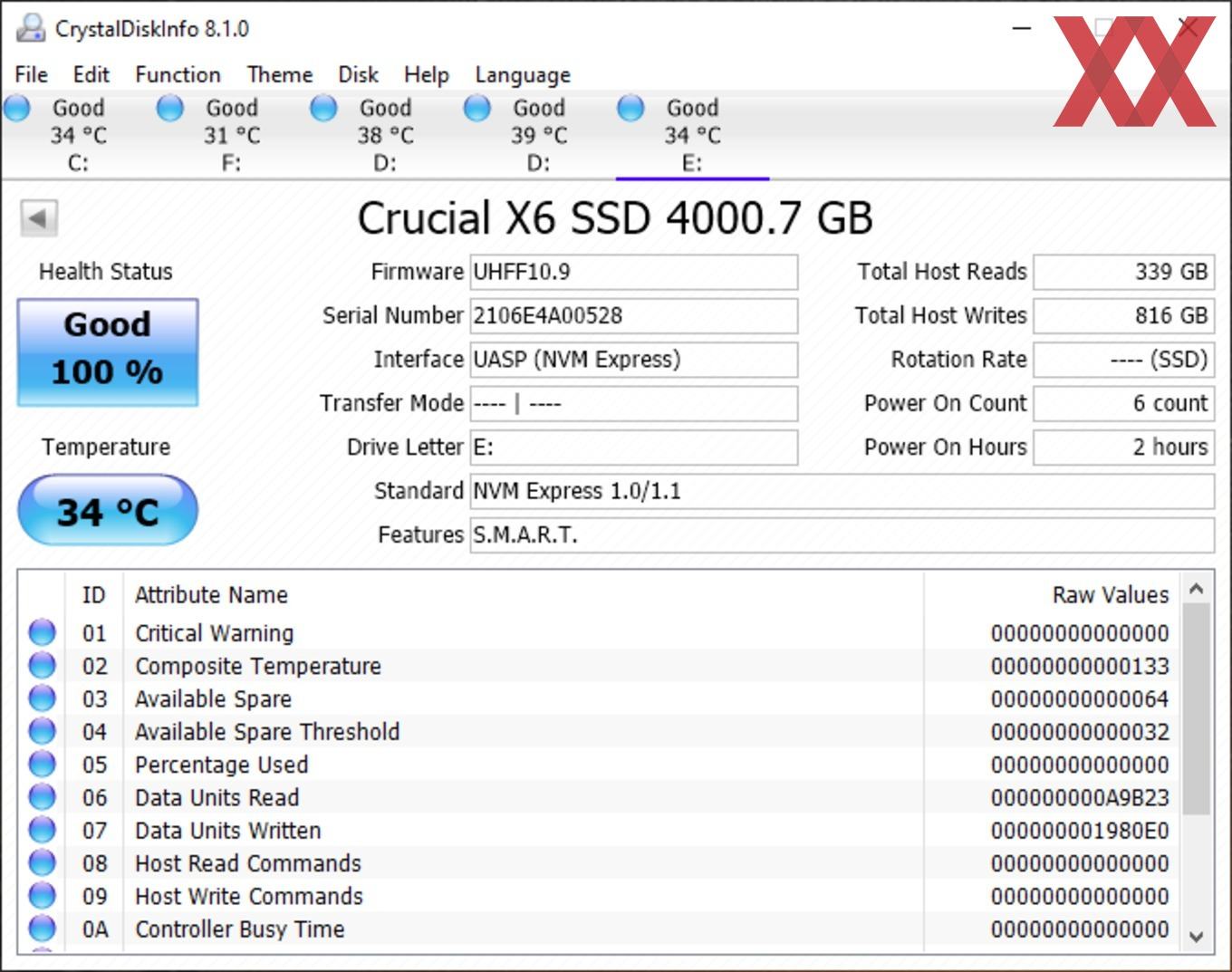Click the Features field S.M.A.R.T.
This screenshot has width=1232, height=972.
click(842, 535)
